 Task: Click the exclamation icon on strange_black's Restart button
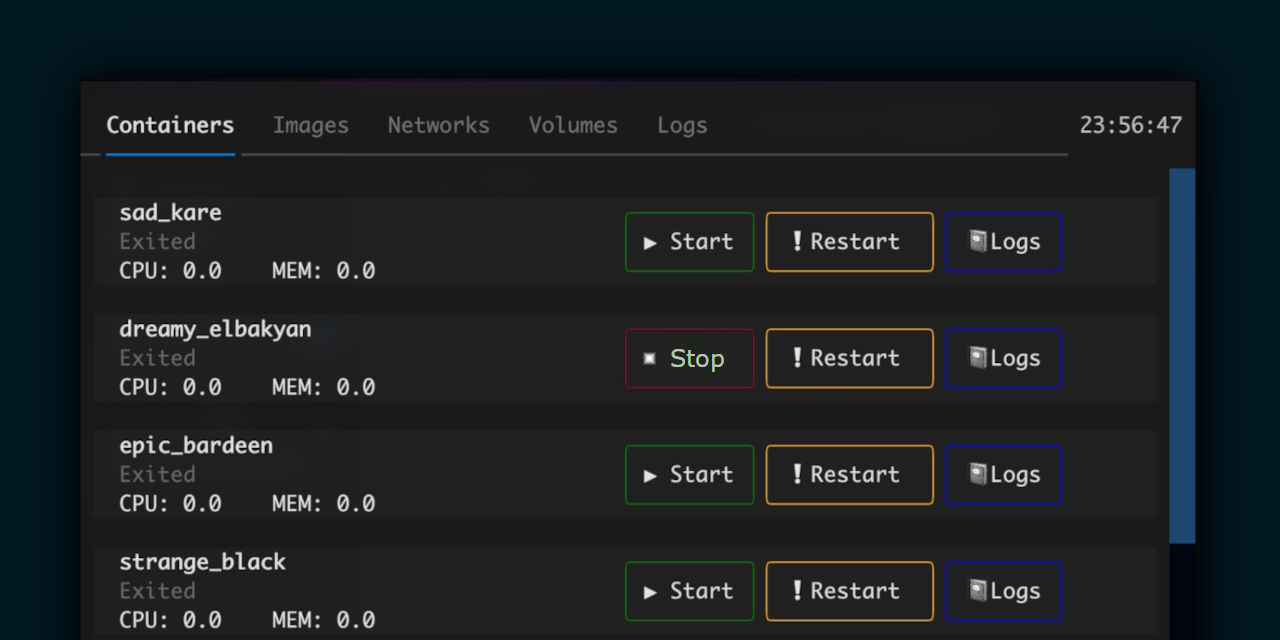pos(797,590)
